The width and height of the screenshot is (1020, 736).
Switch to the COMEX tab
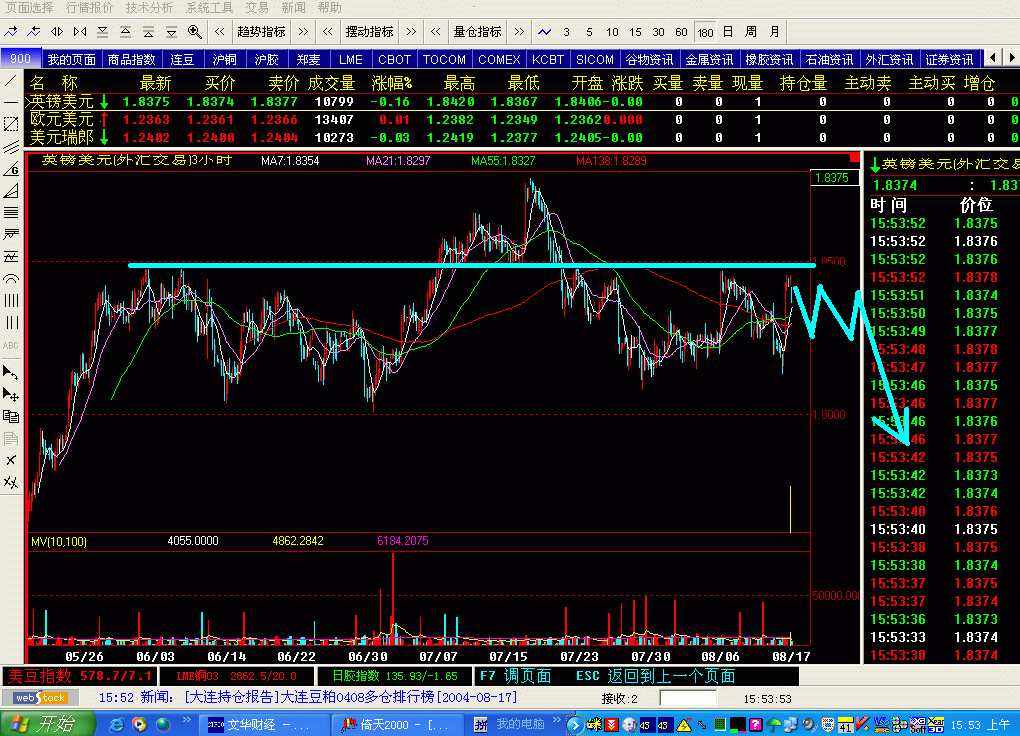499,59
